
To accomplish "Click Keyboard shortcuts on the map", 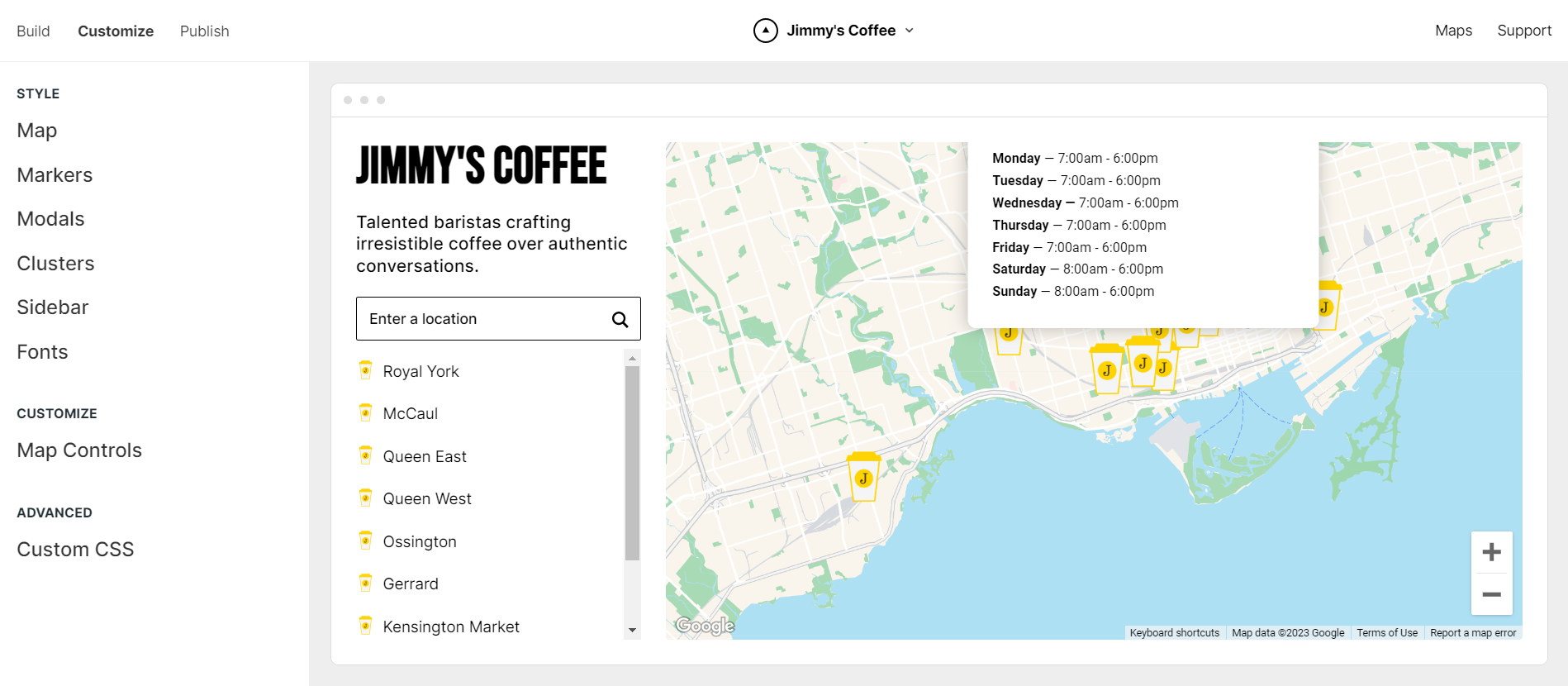I will 1175,633.
